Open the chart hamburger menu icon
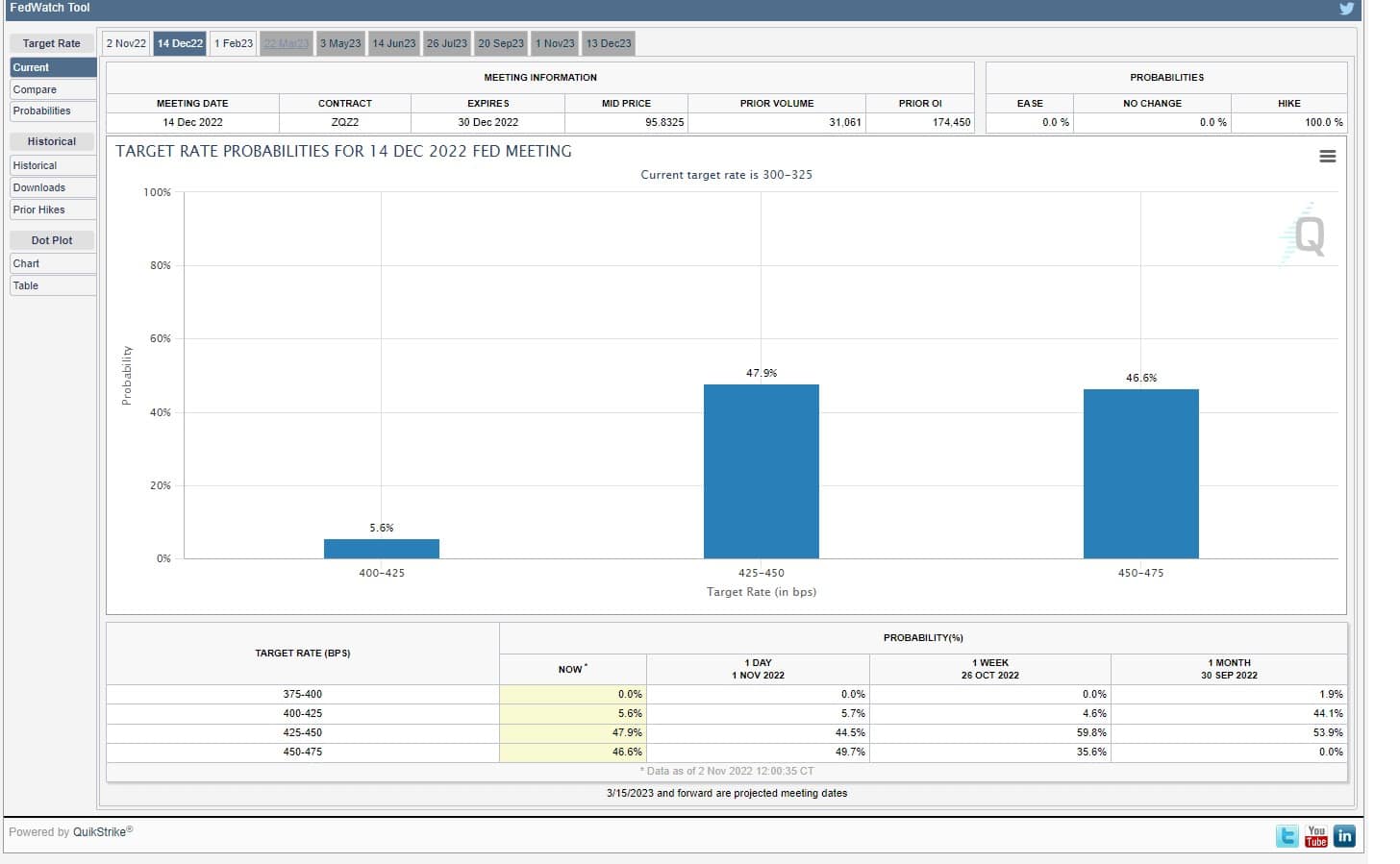Screen dimensions: 1400x864 pos(1327,157)
